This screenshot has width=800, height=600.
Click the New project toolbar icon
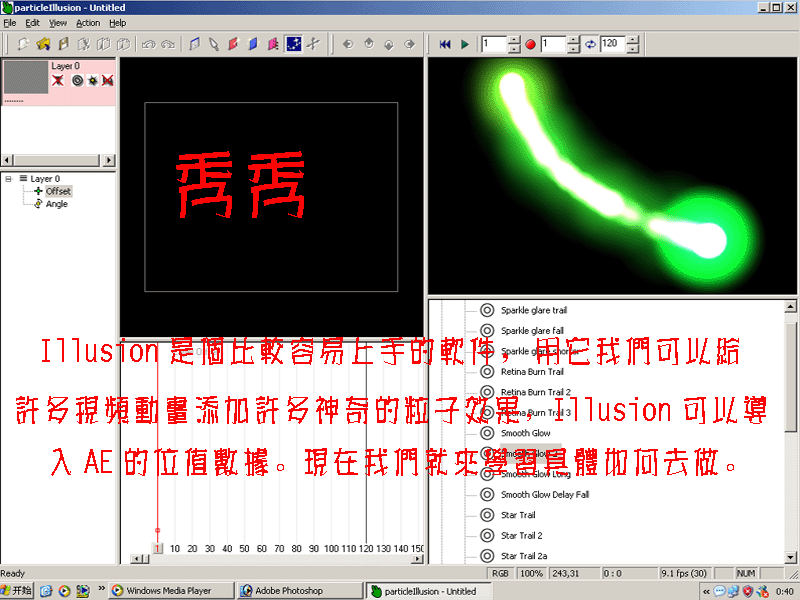tap(22, 44)
